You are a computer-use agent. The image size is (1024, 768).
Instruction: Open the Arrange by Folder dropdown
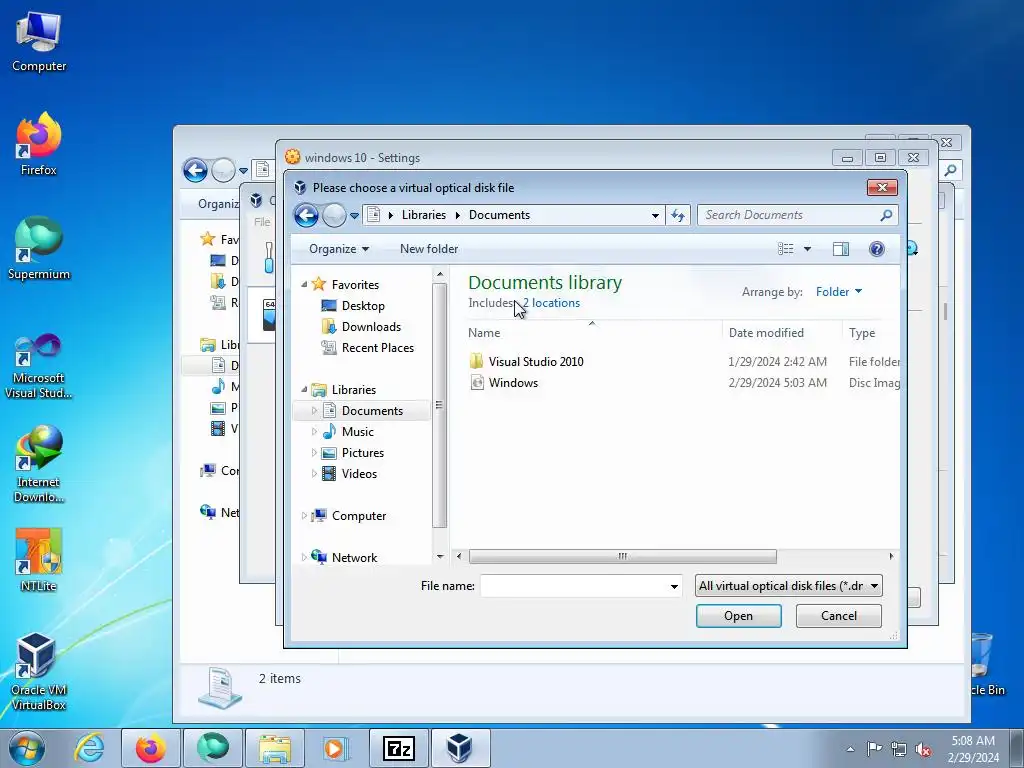click(x=839, y=292)
